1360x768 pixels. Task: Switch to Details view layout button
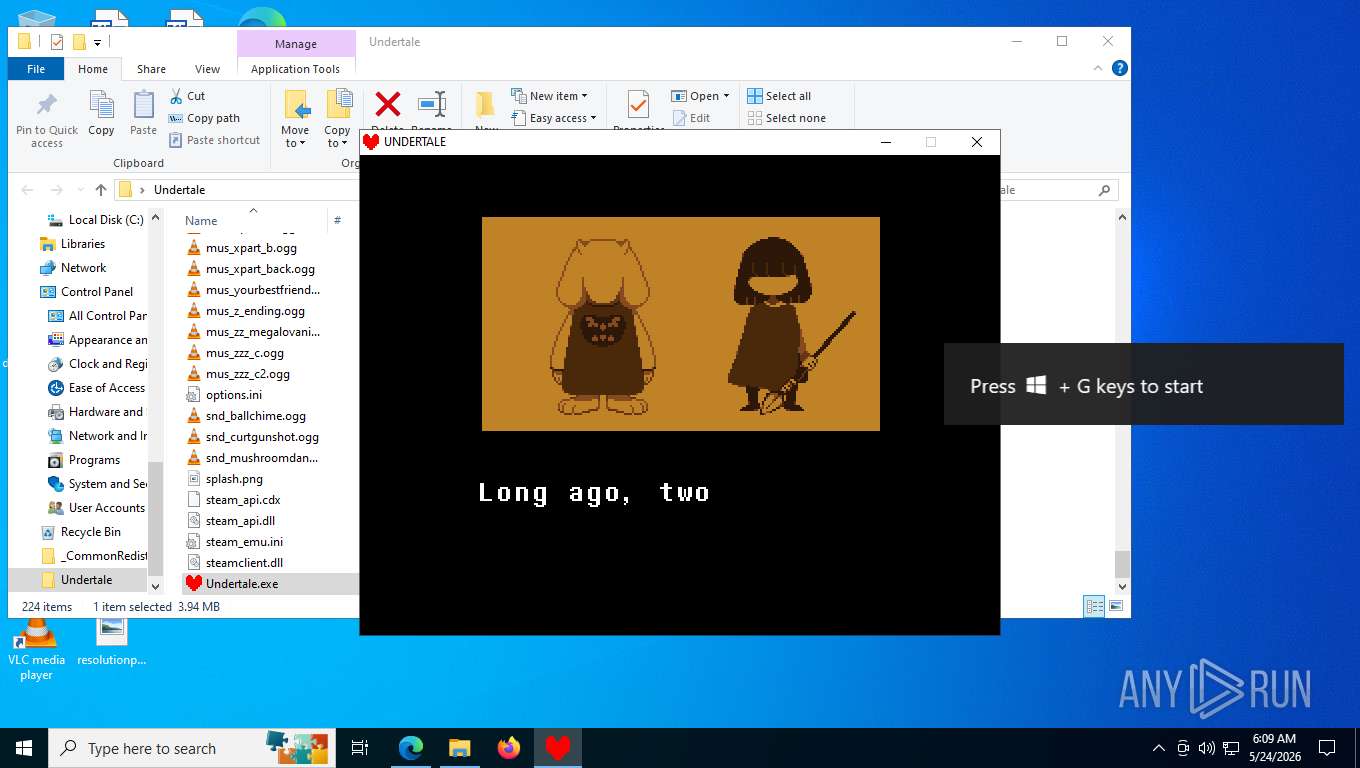(x=1095, y=606)
